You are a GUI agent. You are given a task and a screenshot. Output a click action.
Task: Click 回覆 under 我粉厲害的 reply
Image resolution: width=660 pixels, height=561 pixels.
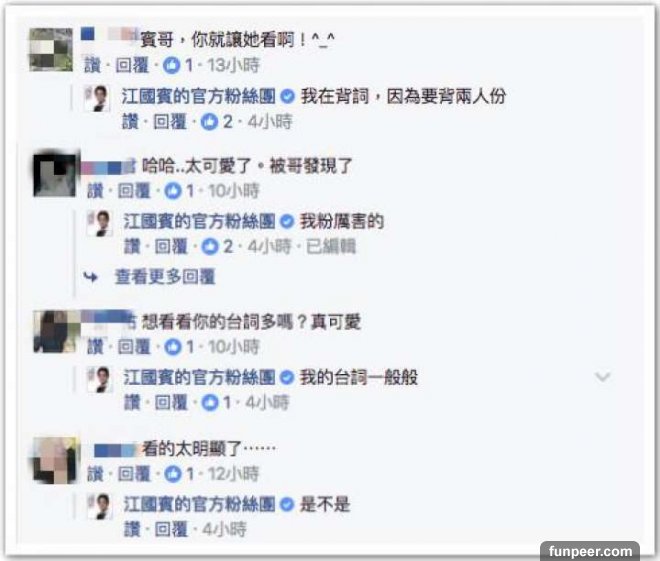tap(171, 247)
